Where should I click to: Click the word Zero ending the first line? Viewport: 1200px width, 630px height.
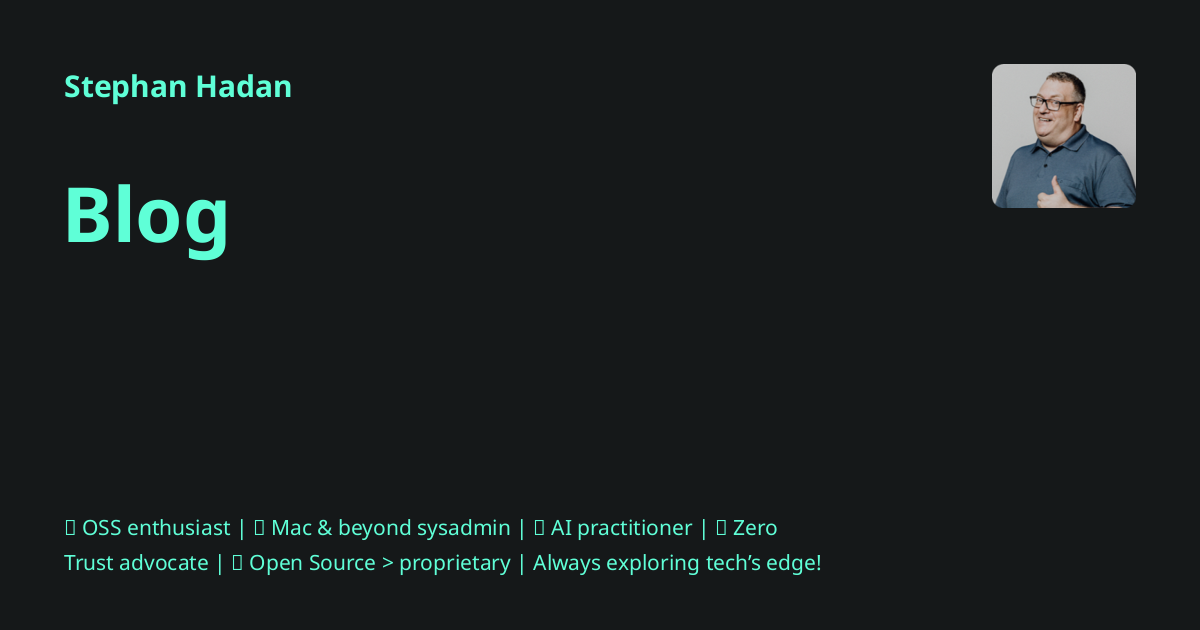[x=755, y=528]
